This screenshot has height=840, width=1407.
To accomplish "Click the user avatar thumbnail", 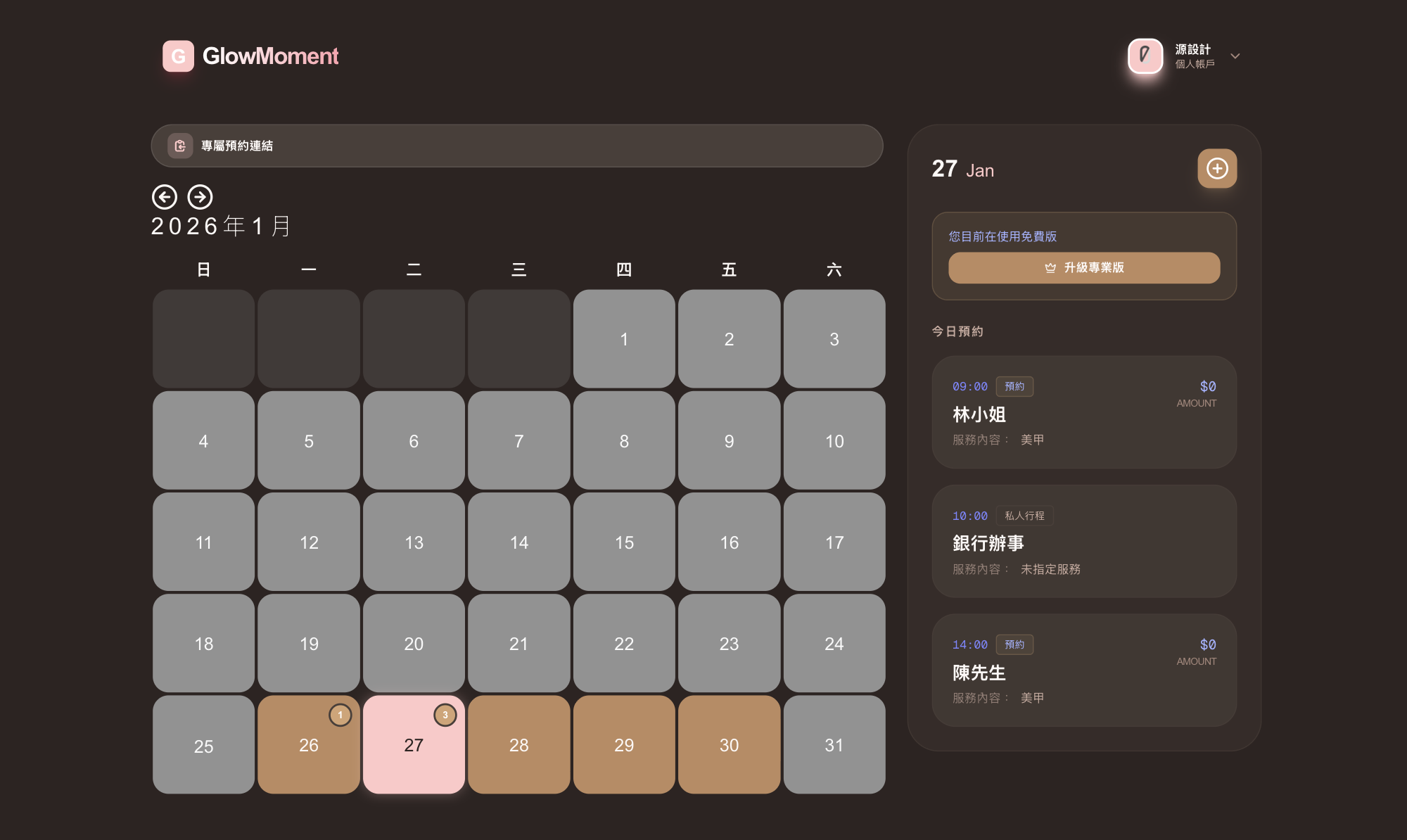I will click(1145, 56).
